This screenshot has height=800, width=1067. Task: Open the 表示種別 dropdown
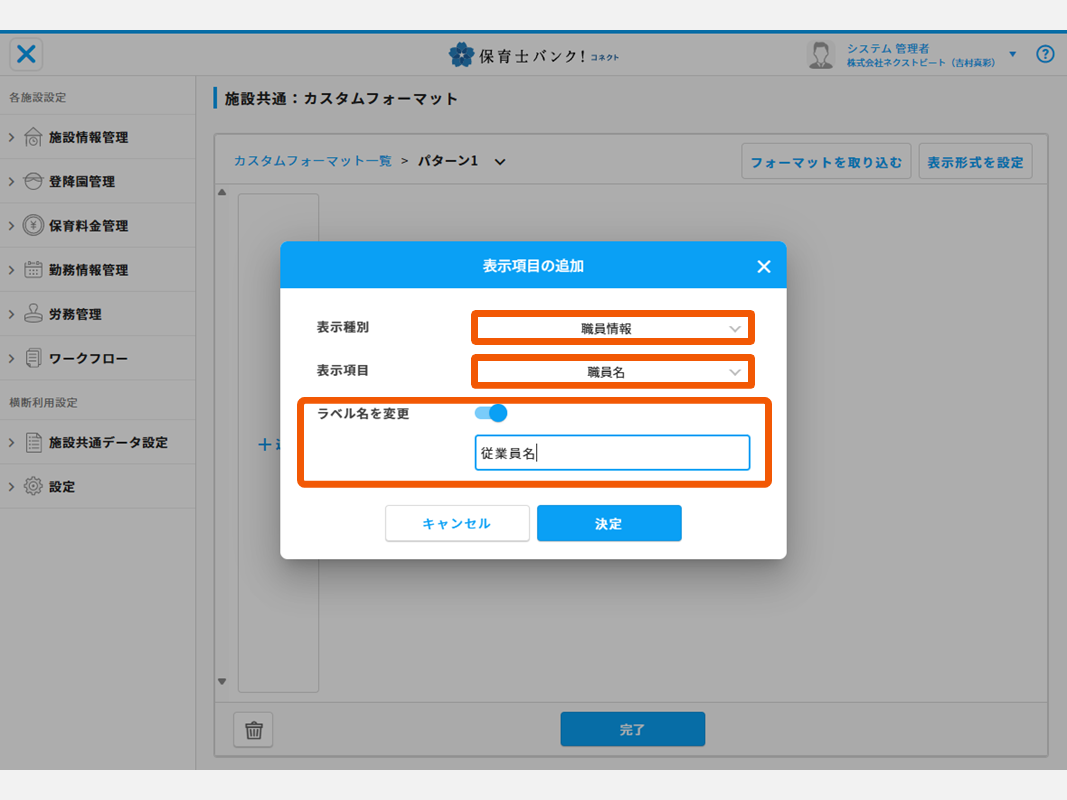[612, 328]
